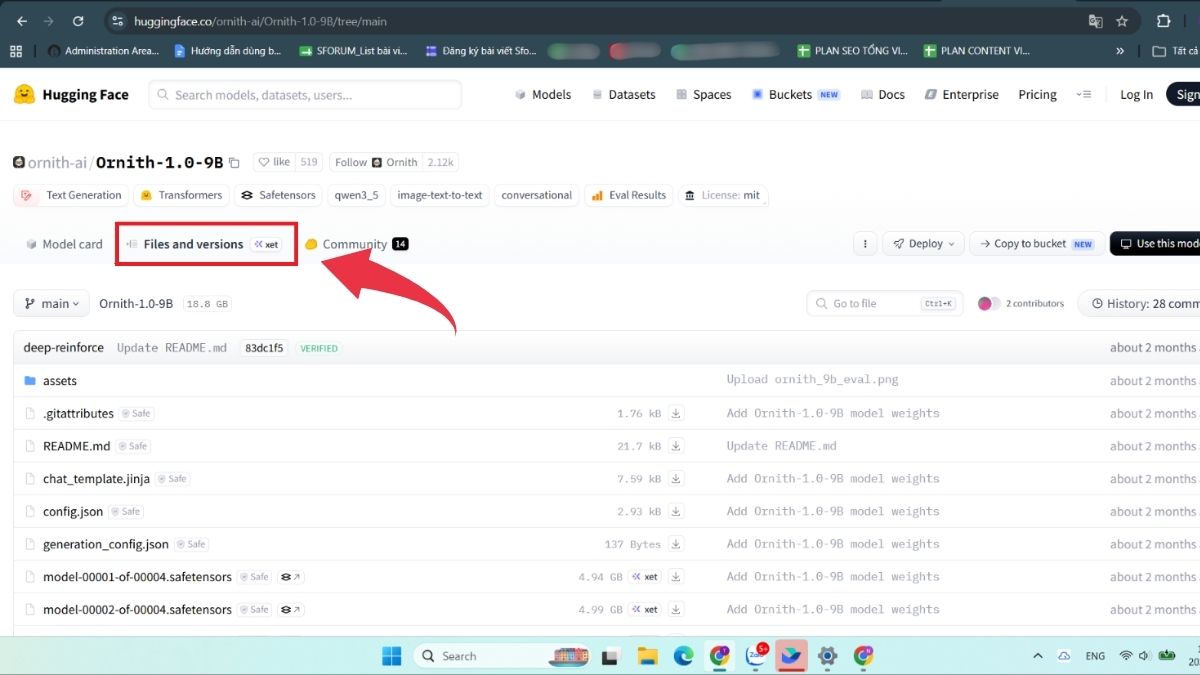Open Spaces from the top navigation
This screenshot has height=675, width=1200.
point(704,95)
